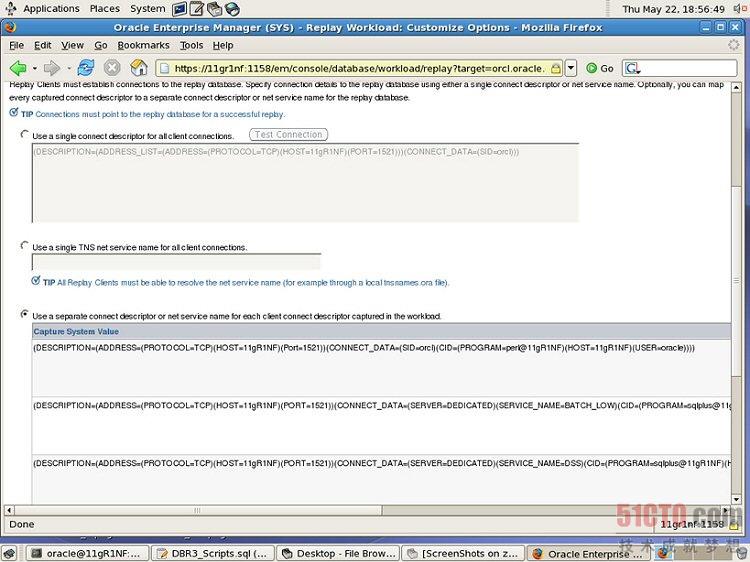
Task: Open the Applications menu in top panel
Action: coord(50,9)
